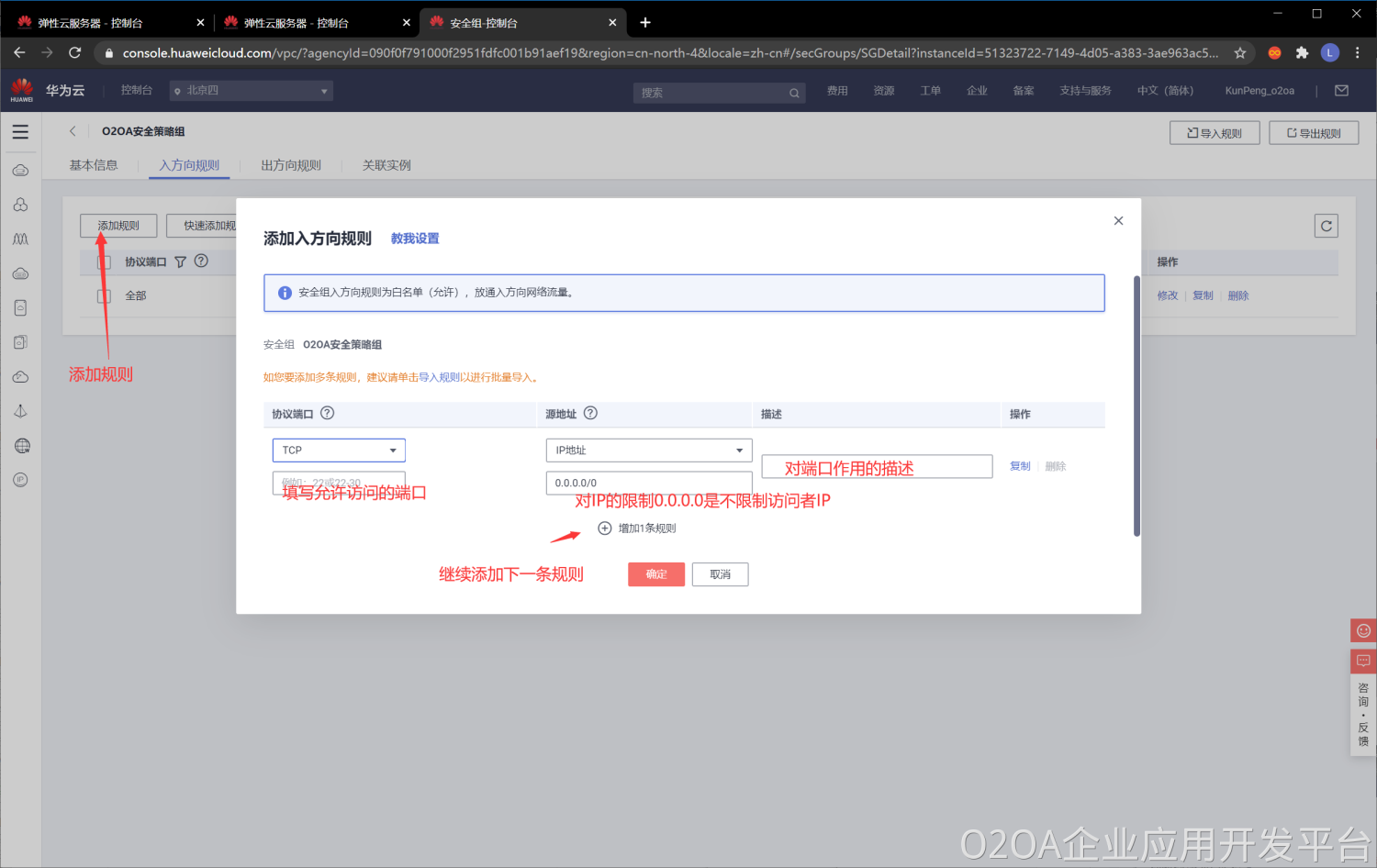Switch to the first 弹性云服务器 browser tab

point(110,23)
